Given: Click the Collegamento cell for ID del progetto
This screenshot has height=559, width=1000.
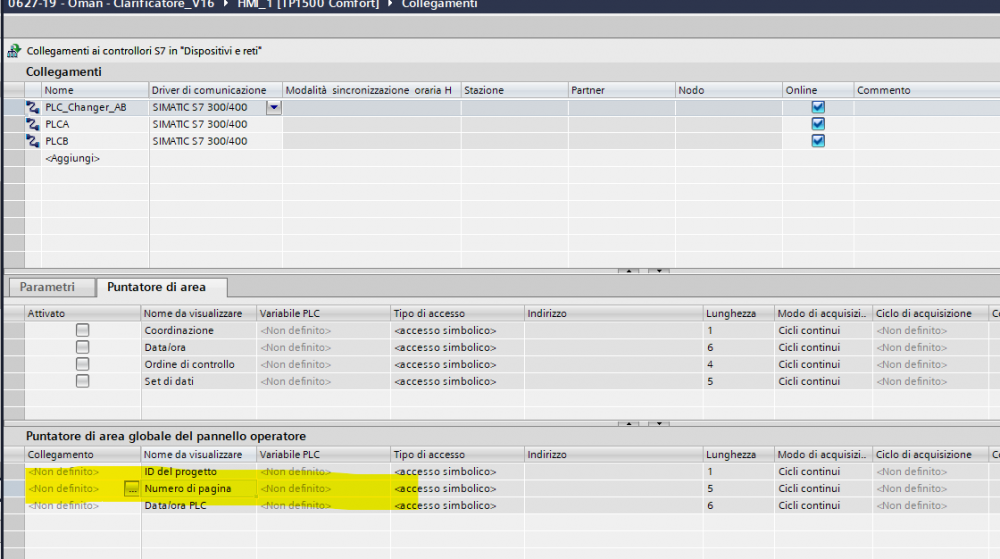Looking at the screenshot, I should 83,472.
